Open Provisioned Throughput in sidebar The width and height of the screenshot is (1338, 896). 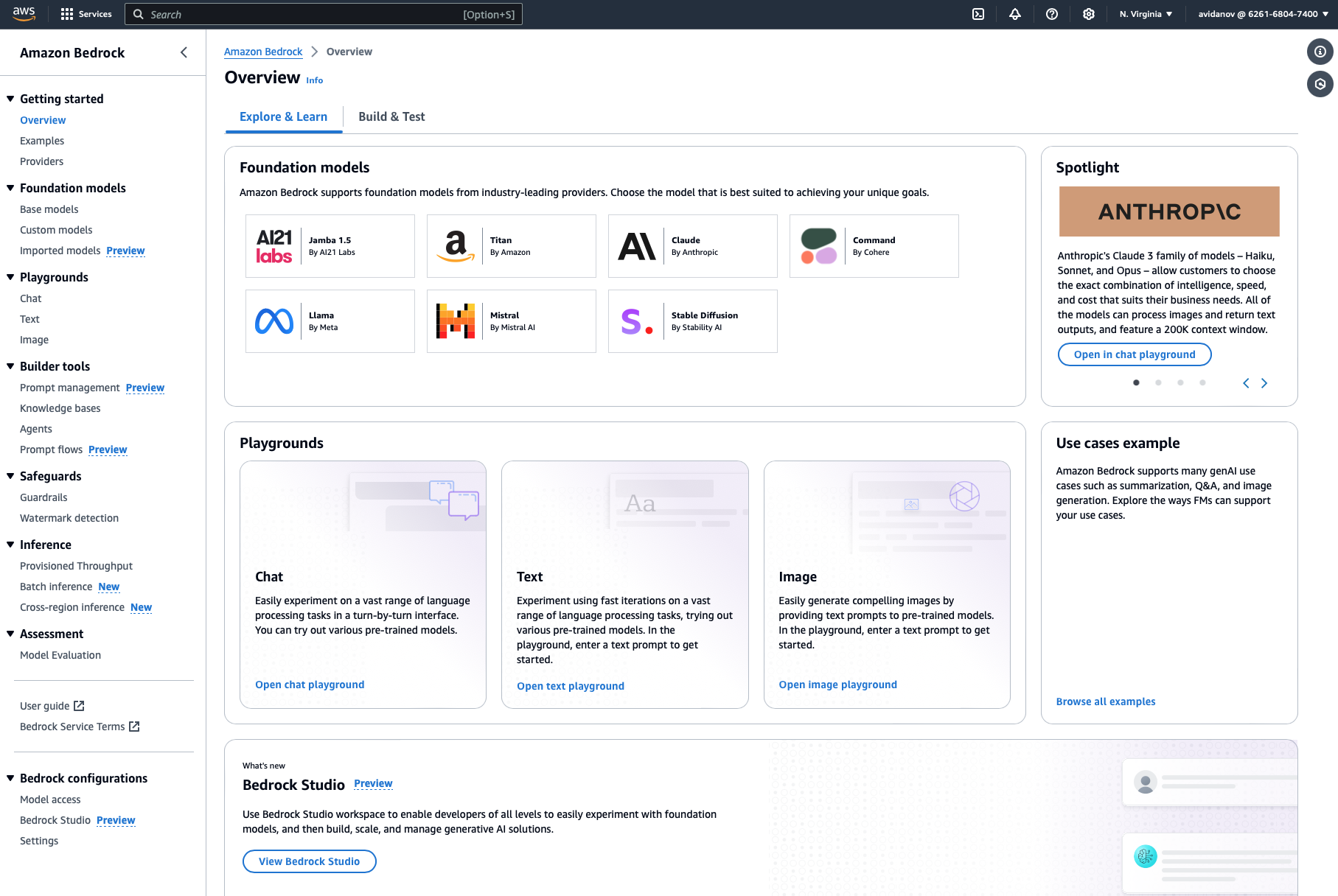click(x=76, y=566)
